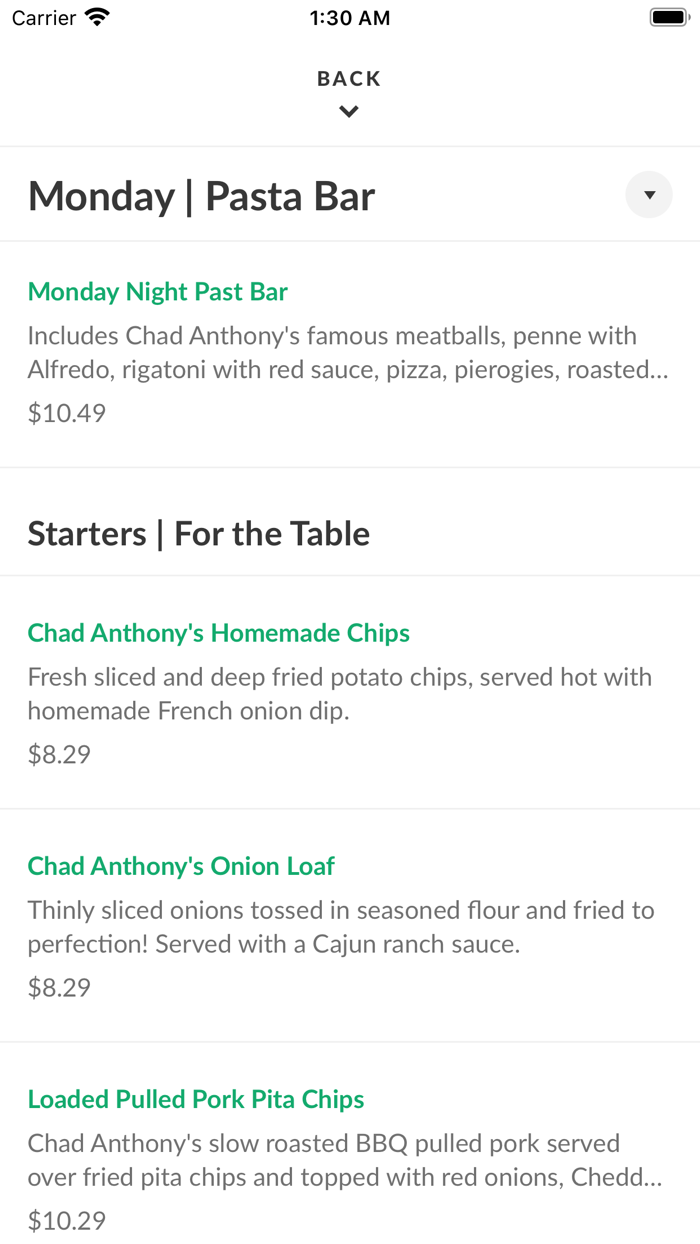Tap the Wi-Fi icon in the status bar

(96, 16)
